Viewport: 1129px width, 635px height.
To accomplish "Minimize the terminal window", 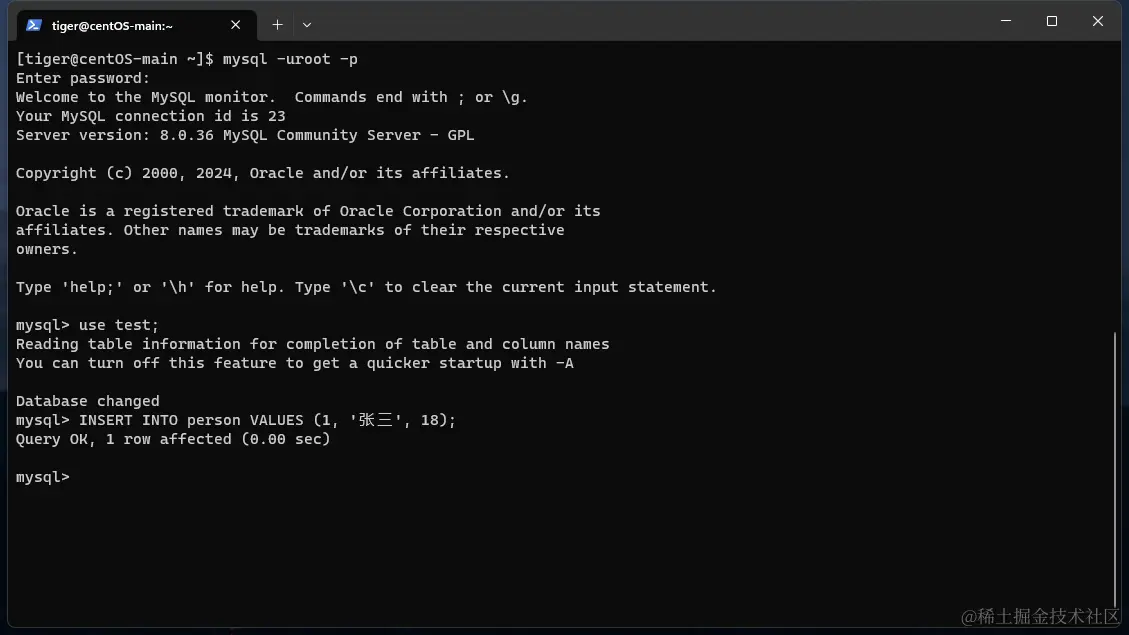I will (1006, 21).
